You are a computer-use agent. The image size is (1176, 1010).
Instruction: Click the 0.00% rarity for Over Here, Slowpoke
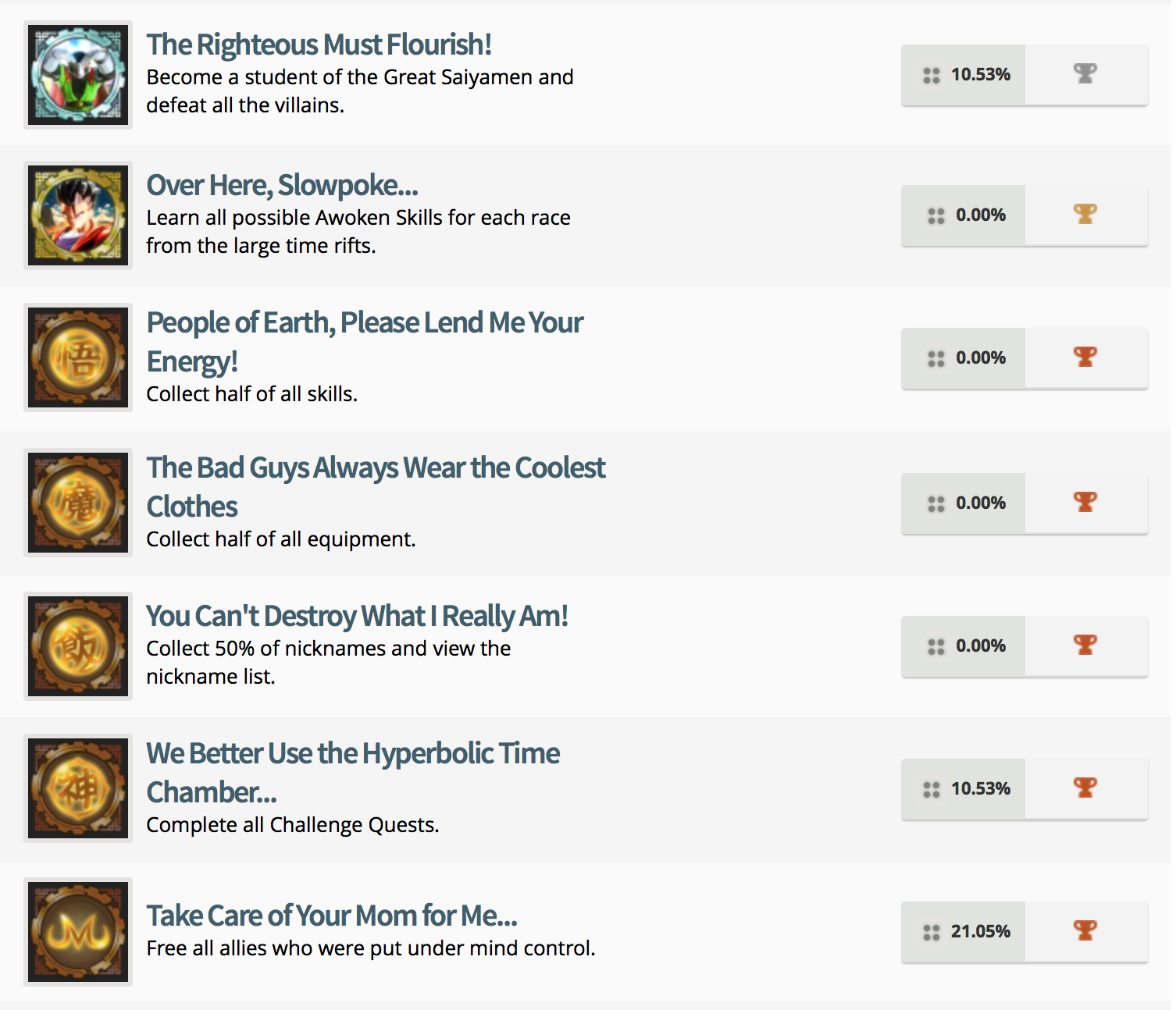pyautogui.click(x=980, y=215)
